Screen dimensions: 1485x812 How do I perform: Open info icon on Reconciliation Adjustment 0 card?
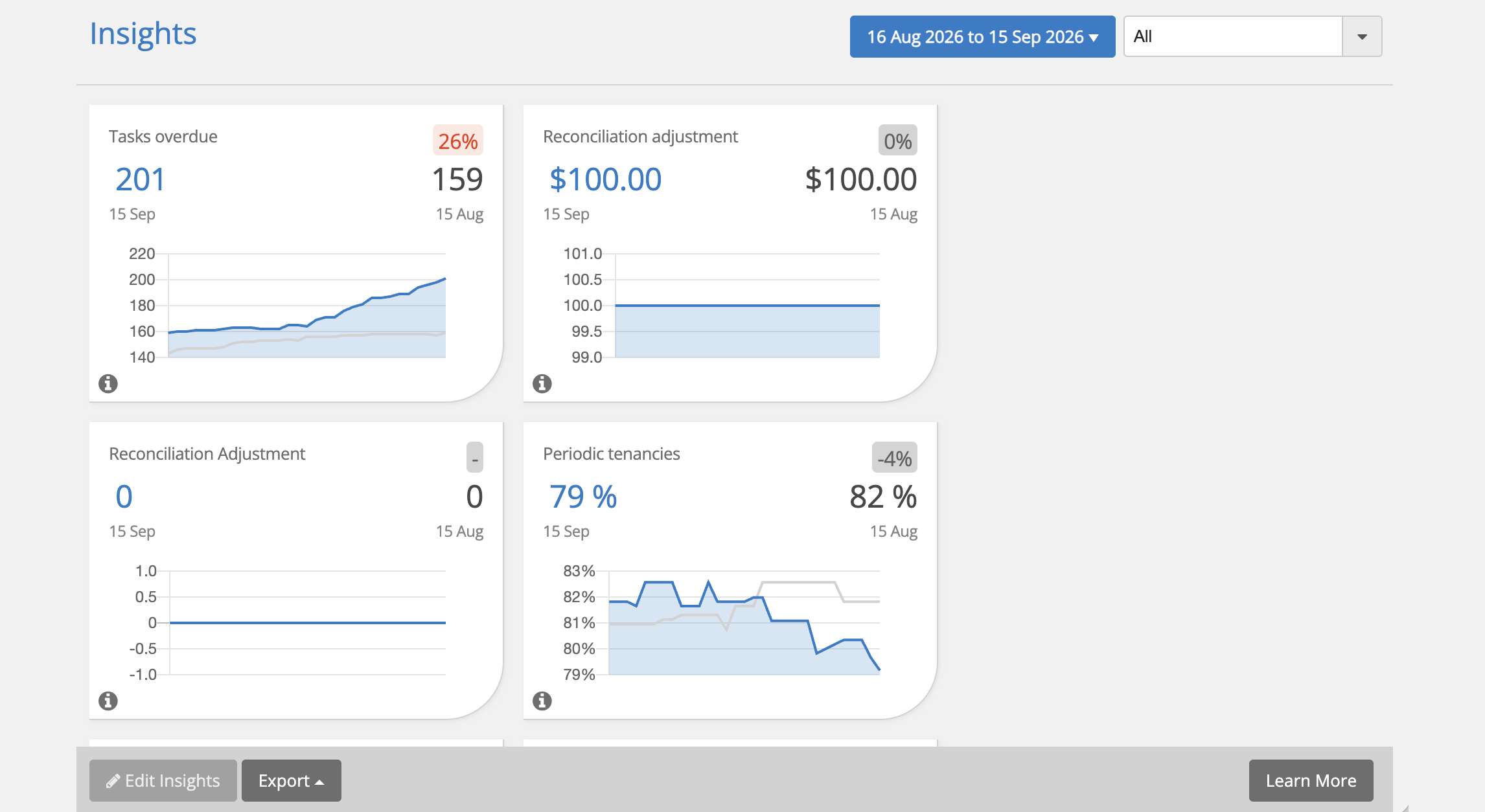[x=108, y=701]
